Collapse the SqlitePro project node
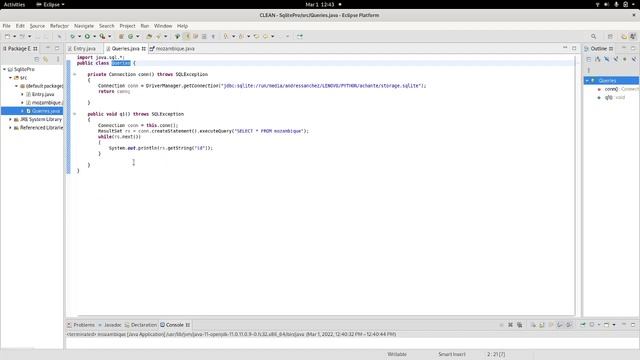This screenshot has height=360, width=640. [x=4, y=69]
